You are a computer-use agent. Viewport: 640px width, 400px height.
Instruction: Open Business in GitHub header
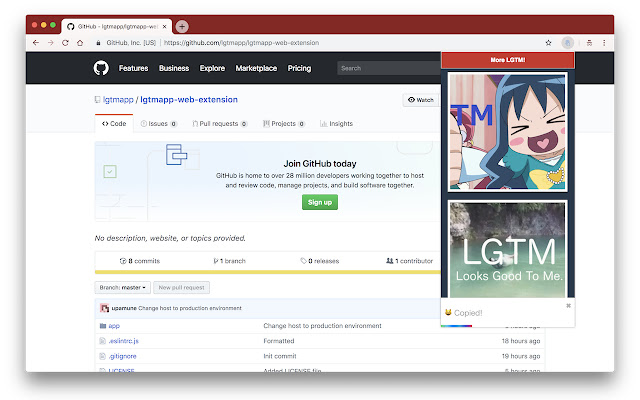174,68
